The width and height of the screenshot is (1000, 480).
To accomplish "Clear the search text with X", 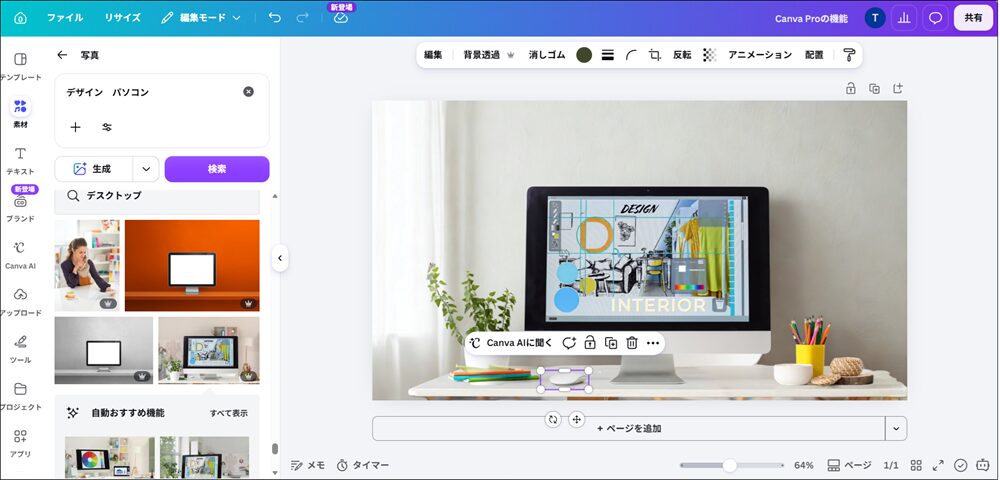I will (x=248, y=92).
